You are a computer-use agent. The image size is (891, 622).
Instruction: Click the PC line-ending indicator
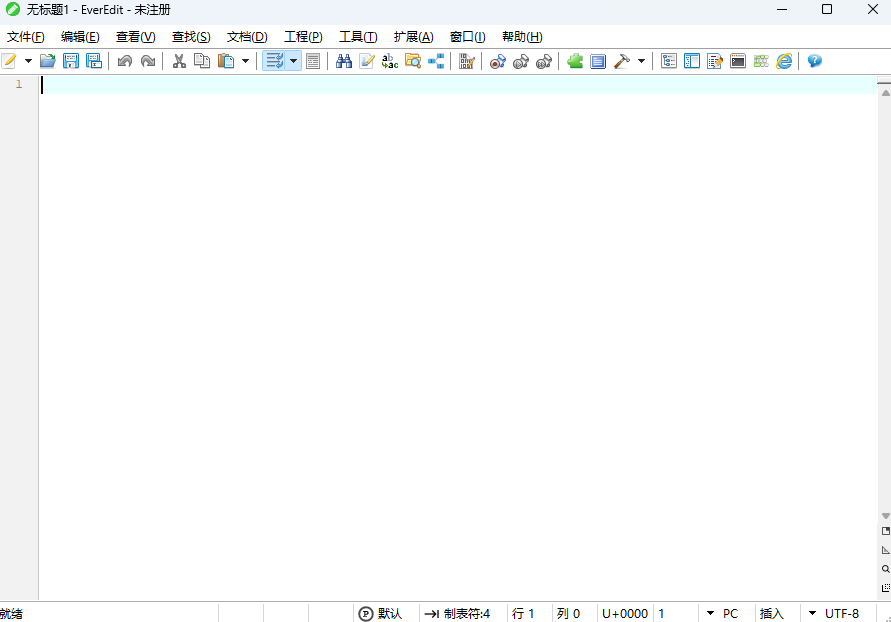(x=729, y=613)
